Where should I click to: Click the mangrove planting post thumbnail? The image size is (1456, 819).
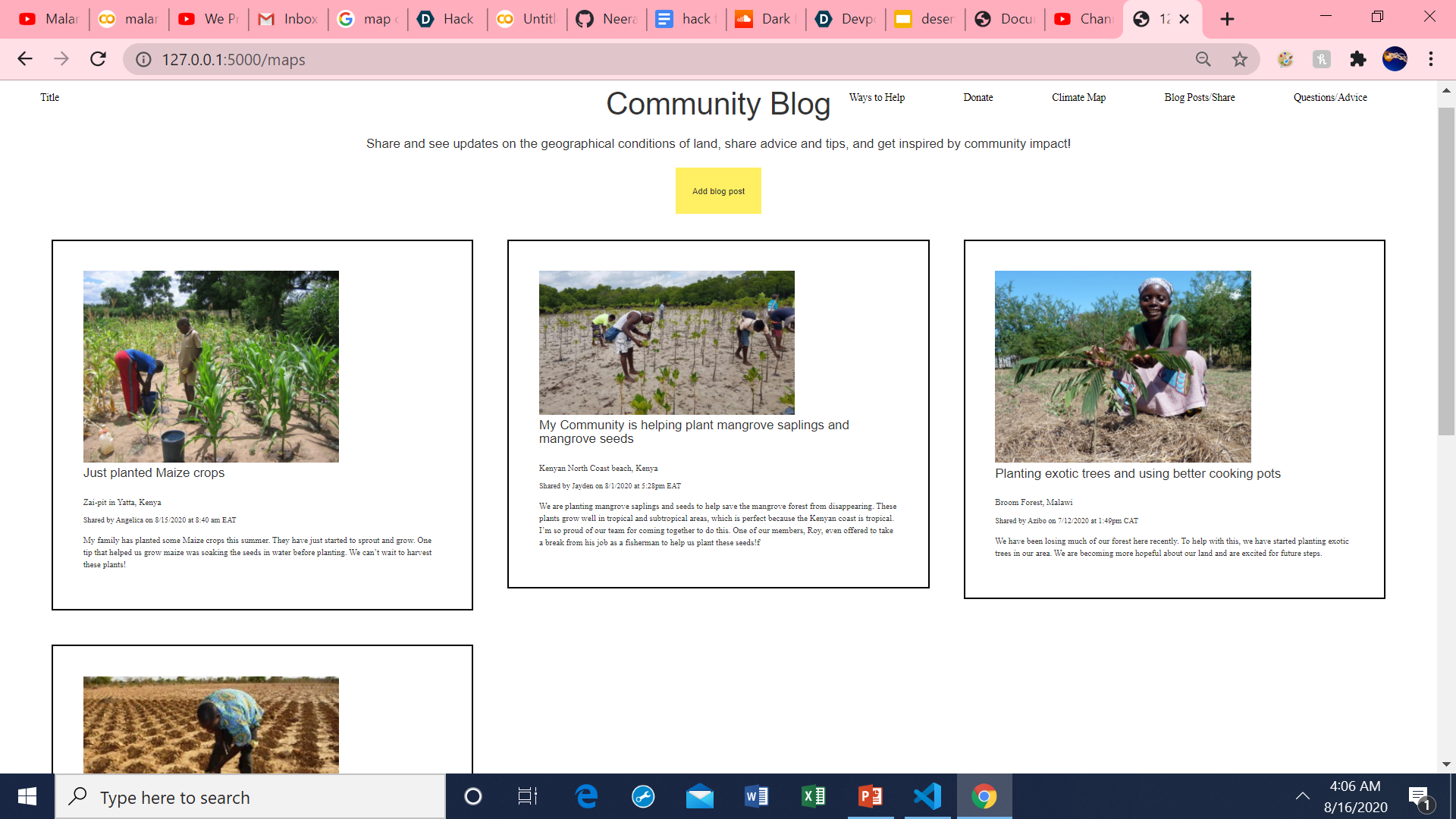pyautogui.click(x=667, y=342)
